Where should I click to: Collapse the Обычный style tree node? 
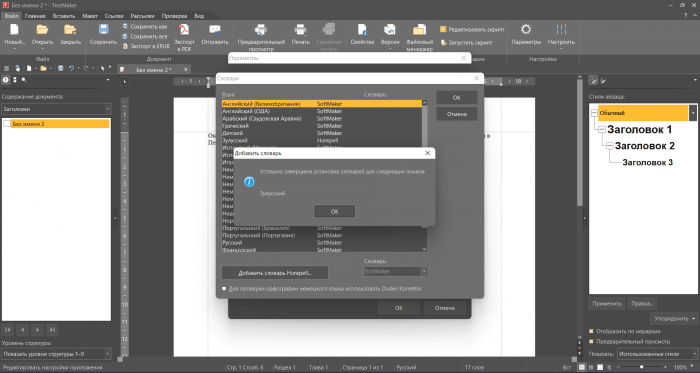click(594, 113)
